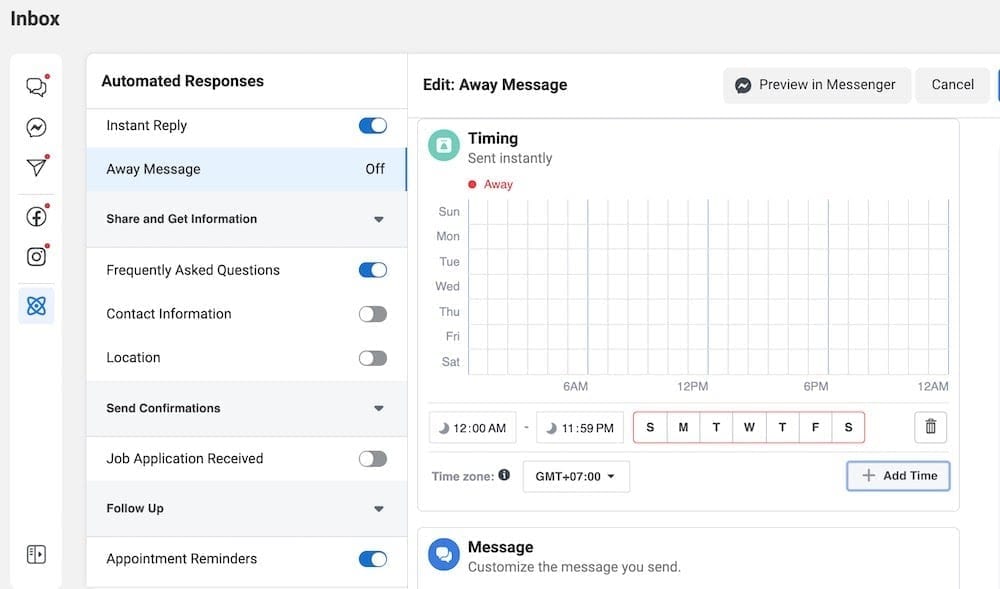
Task: Click 'Customize the message you send.' text
Action: click(x=574, y=567)
